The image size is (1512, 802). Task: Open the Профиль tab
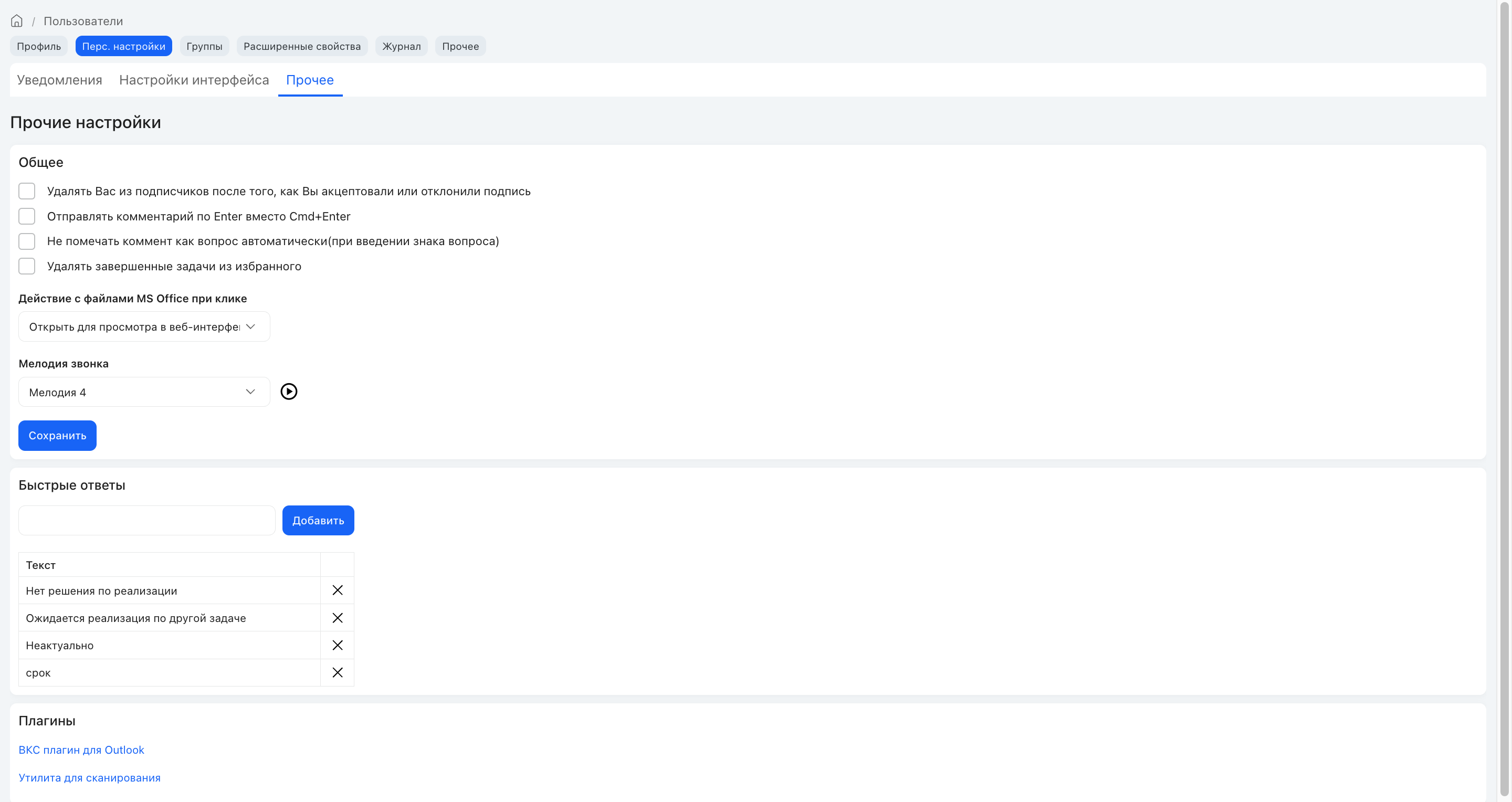point(39,46)
